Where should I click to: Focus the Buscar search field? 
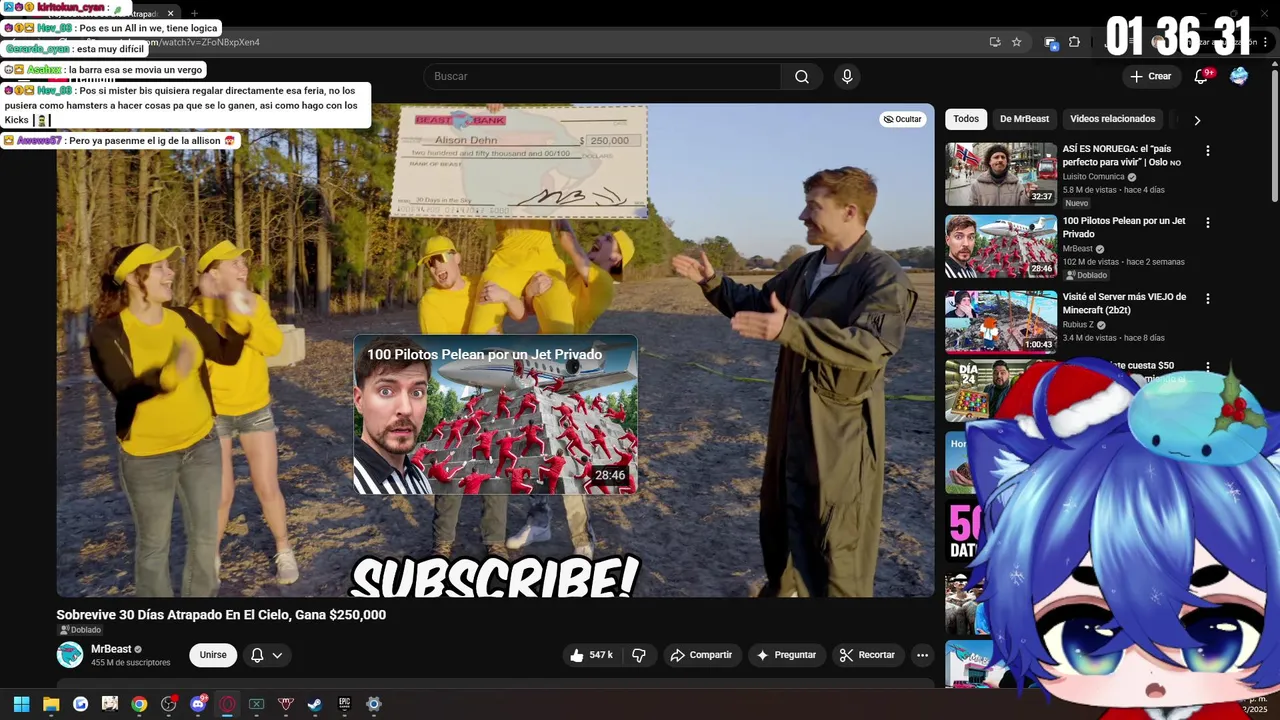(x=602, y=77)
